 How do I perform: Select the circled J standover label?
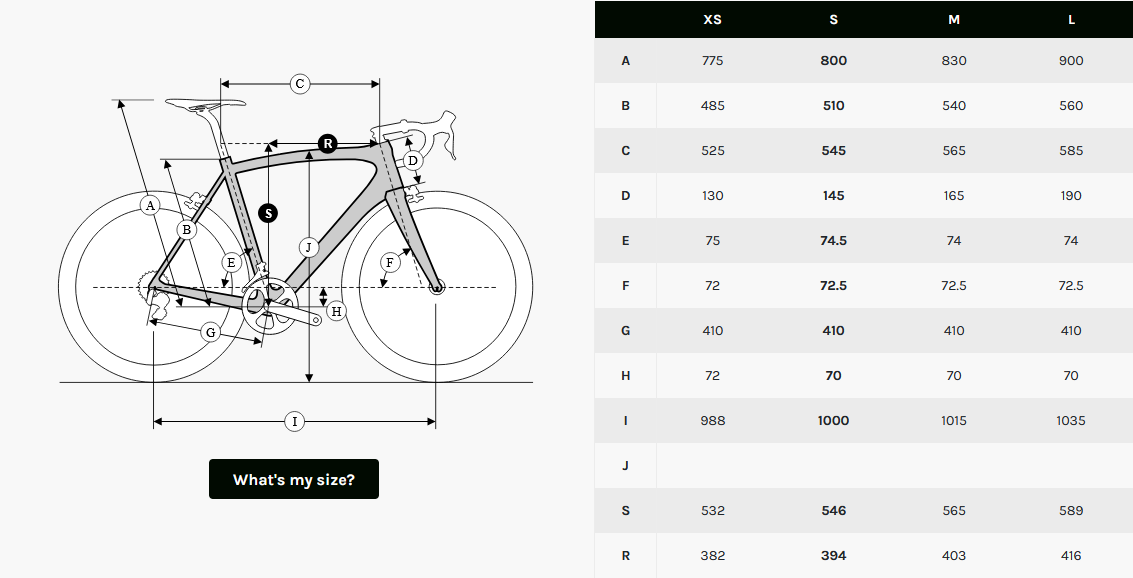[x=309, y=247]
